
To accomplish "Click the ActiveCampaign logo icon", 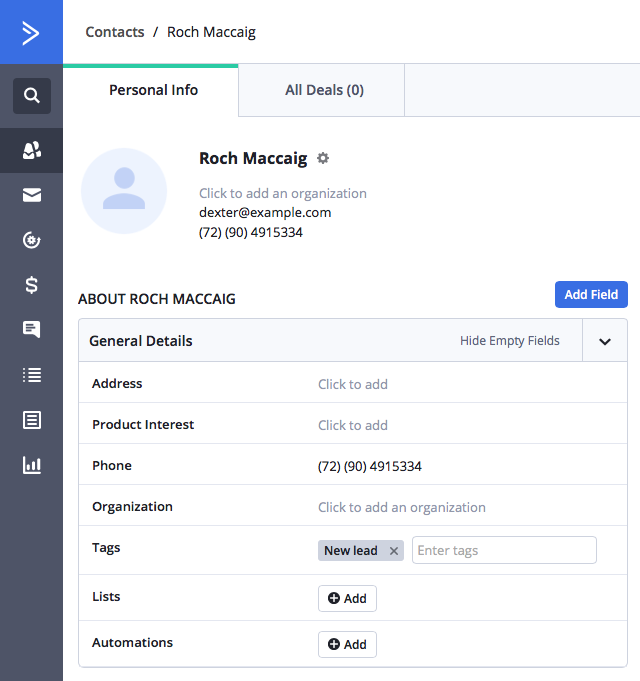I will [31, 32].
